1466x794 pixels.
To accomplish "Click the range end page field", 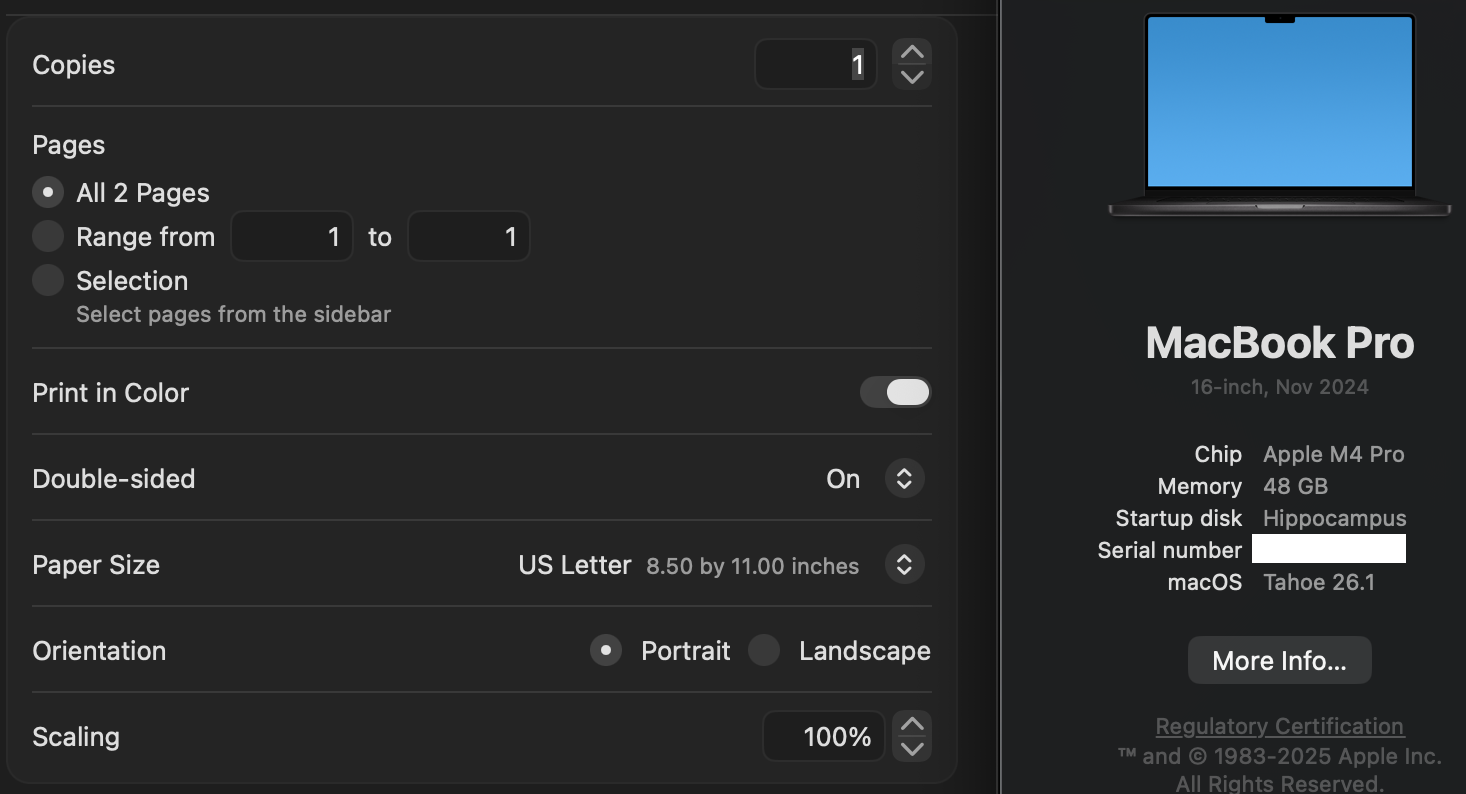I will [468, 237].
